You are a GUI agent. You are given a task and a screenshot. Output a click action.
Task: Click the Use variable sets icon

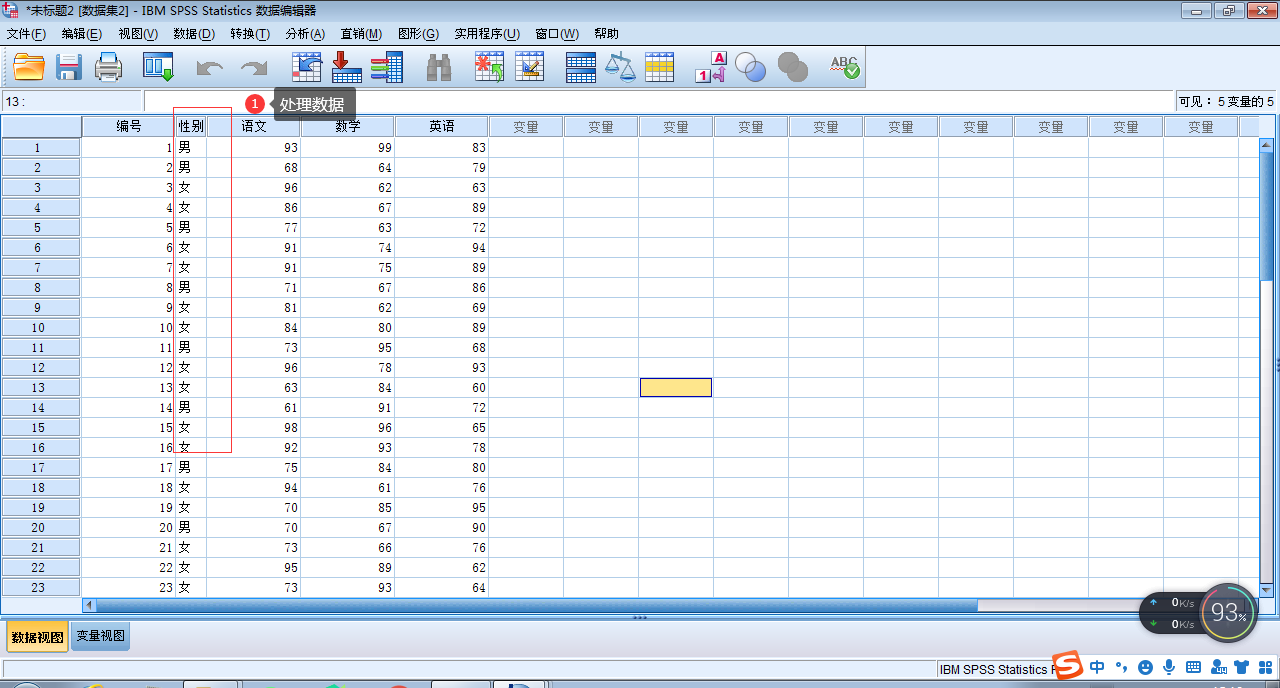(x=750, y=67)
